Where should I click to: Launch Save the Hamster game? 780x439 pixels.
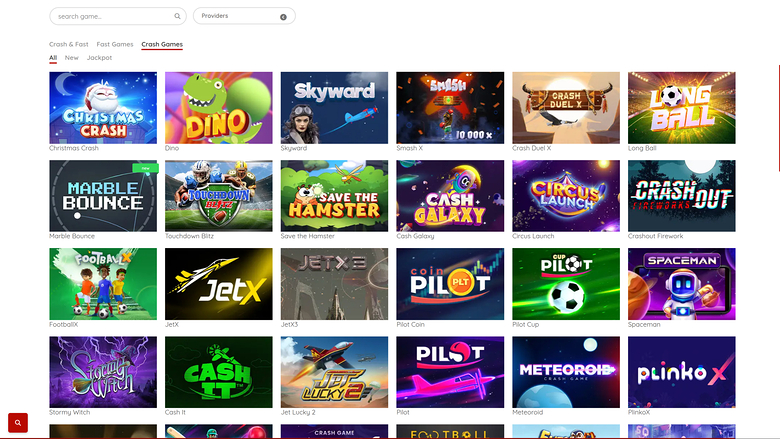[x=334, y=196]
